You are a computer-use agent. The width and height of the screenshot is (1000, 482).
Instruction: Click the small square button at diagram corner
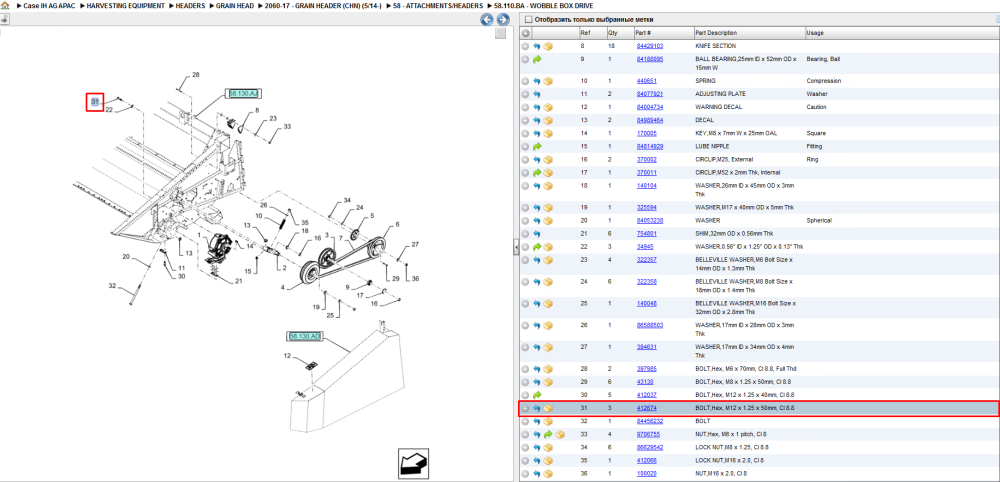pyautogui.click(x=501, y=33)
